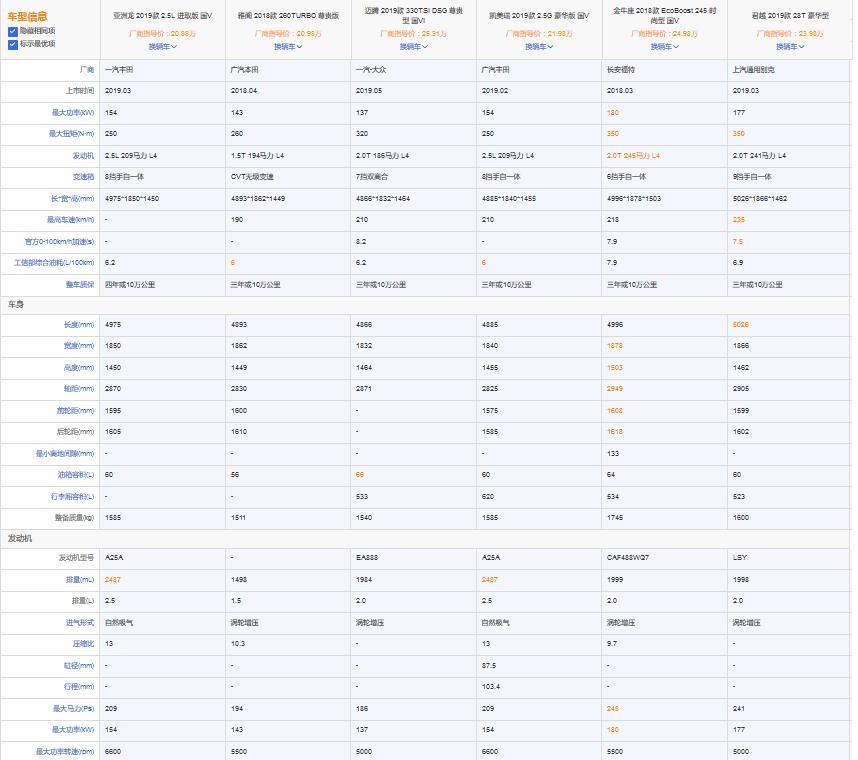
Task: Click the 最大功率转速(rpm) parameter link
Action: pyautogui.click(x=65, y=752)
